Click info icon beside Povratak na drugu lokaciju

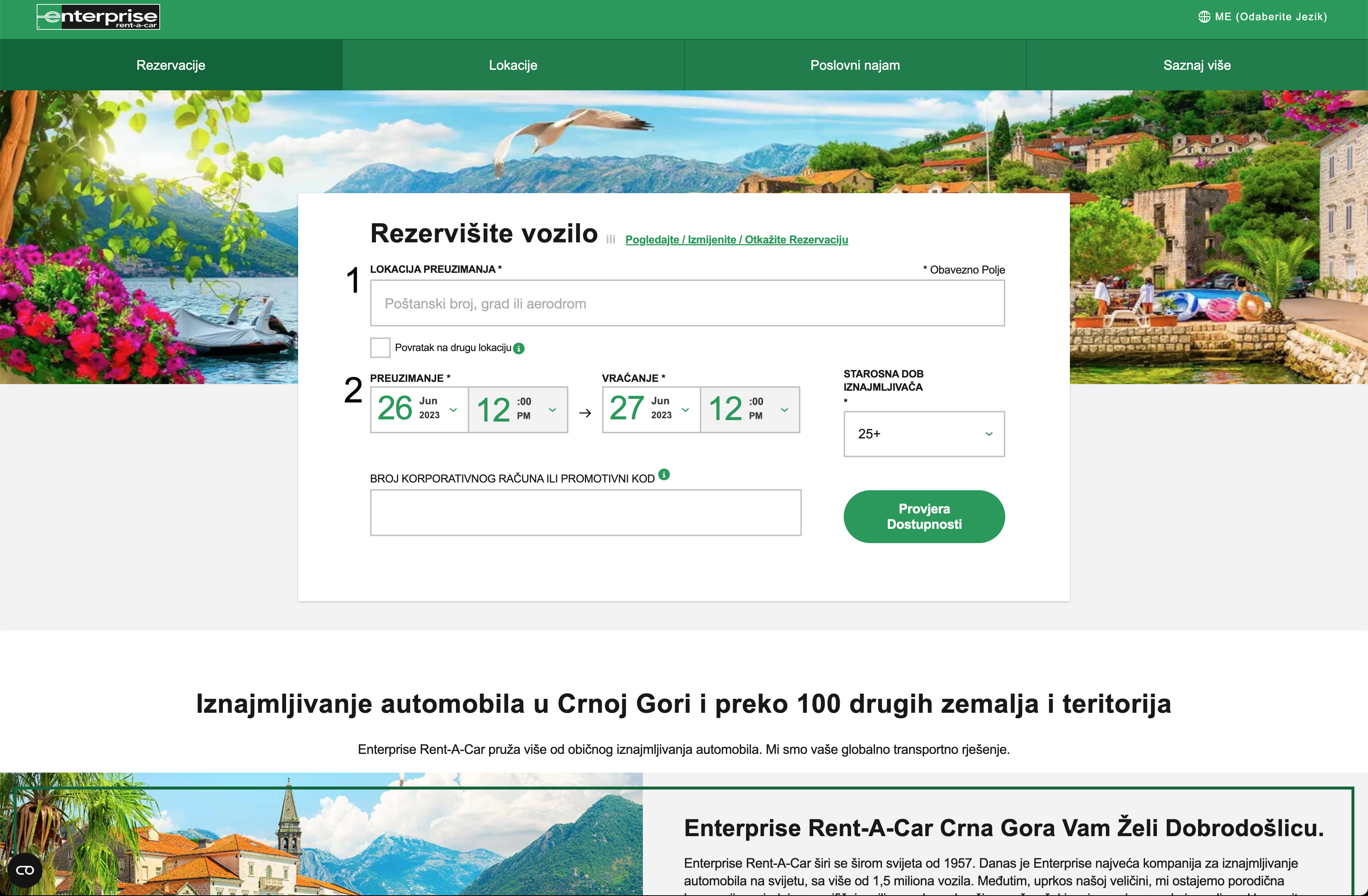point(518,348)
